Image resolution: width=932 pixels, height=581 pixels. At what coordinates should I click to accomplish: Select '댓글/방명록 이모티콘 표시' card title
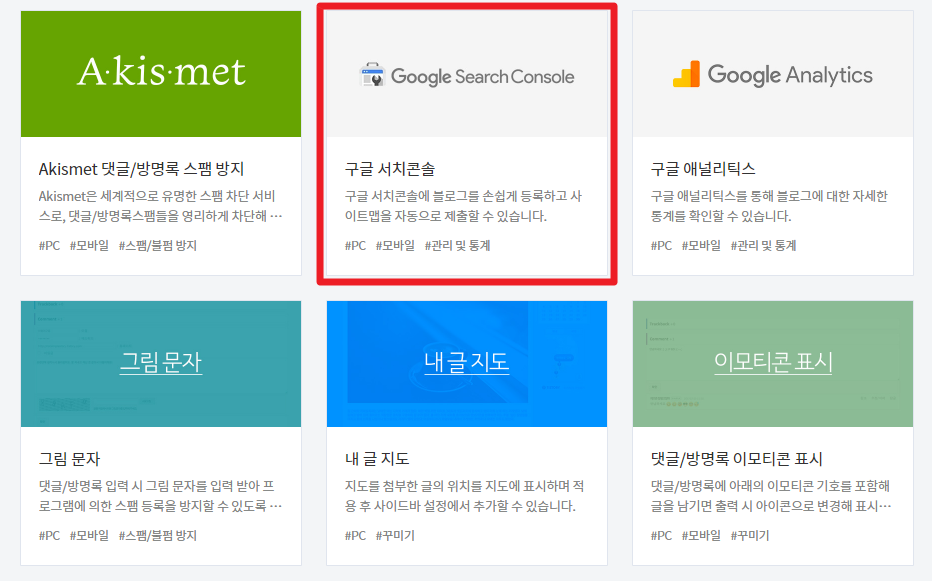(x=736, y=459)
